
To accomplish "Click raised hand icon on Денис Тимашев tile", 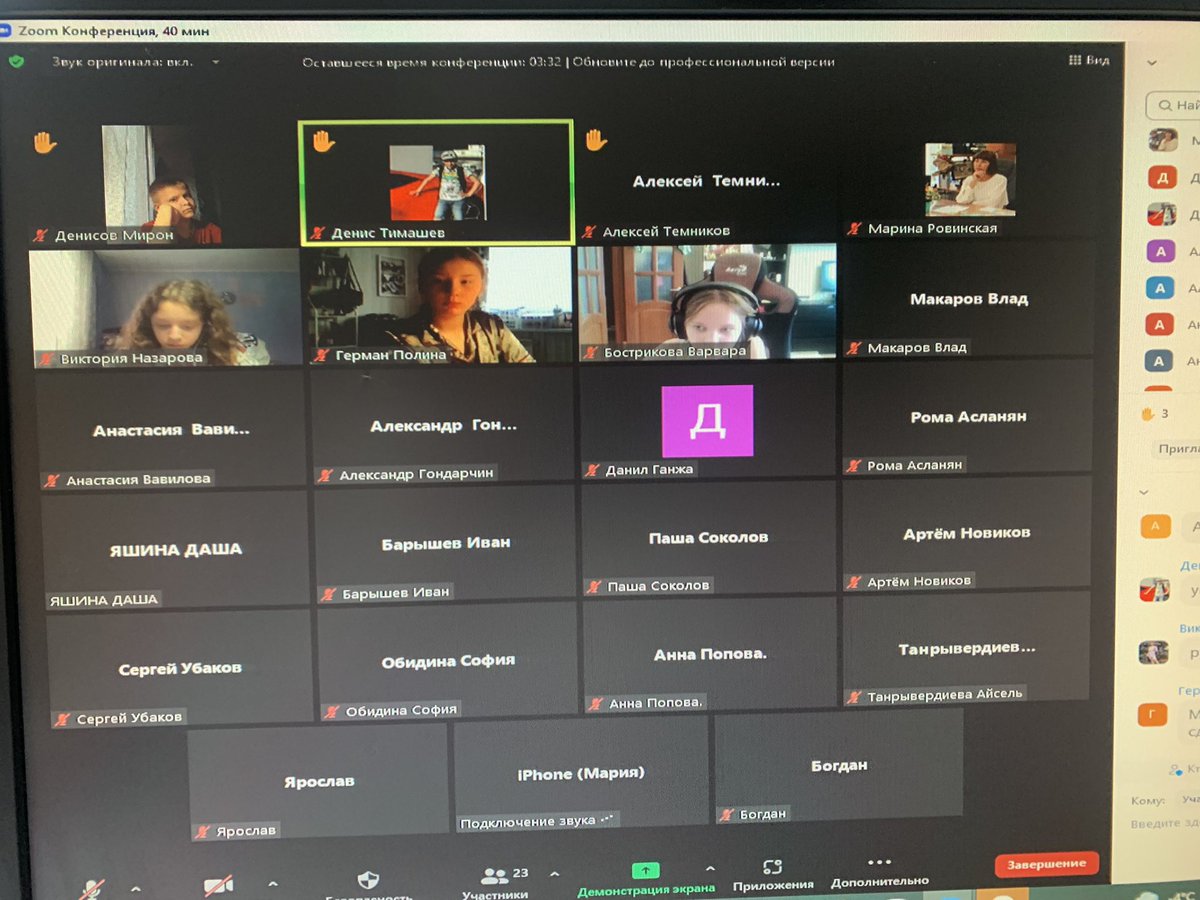I will coord(322,141).
